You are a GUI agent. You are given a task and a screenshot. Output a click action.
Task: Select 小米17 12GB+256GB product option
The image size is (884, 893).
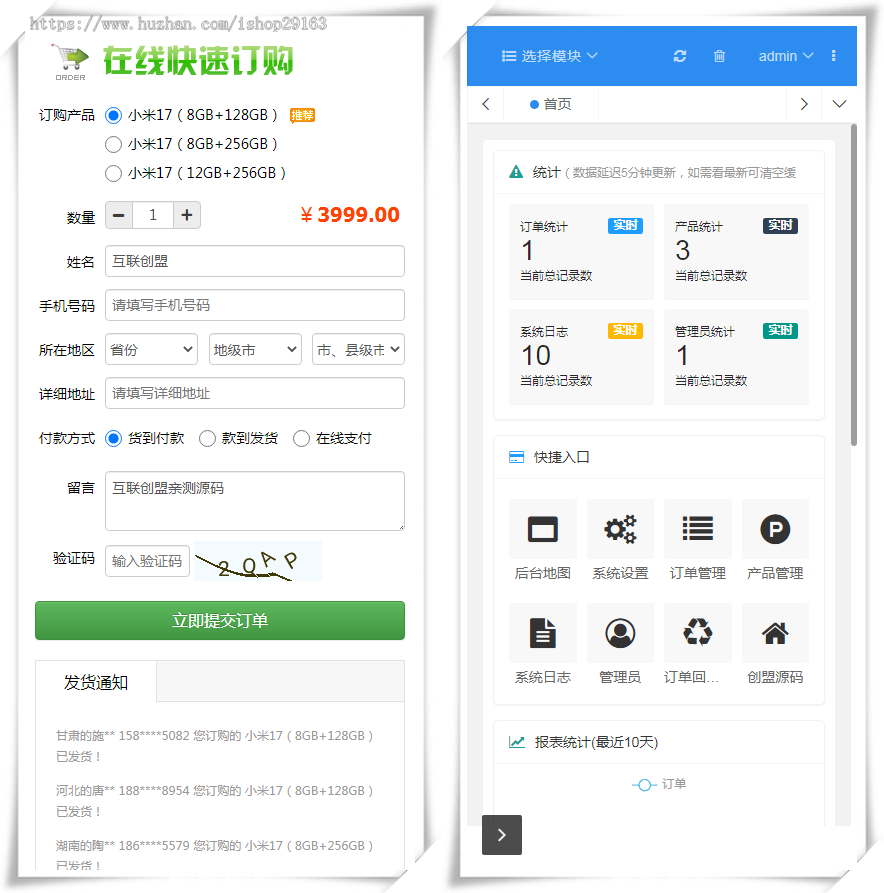coord(113,173)
